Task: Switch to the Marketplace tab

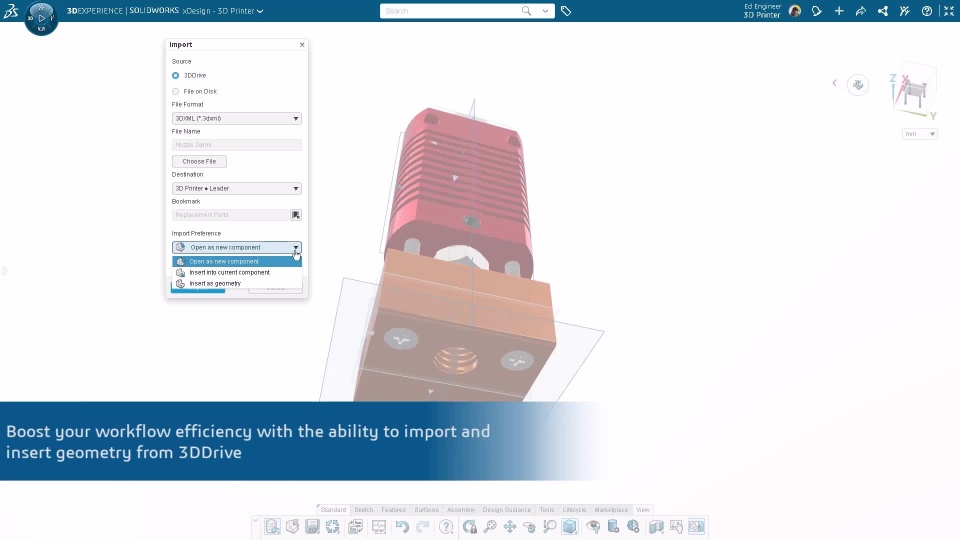Action: [x=611, y=509]
